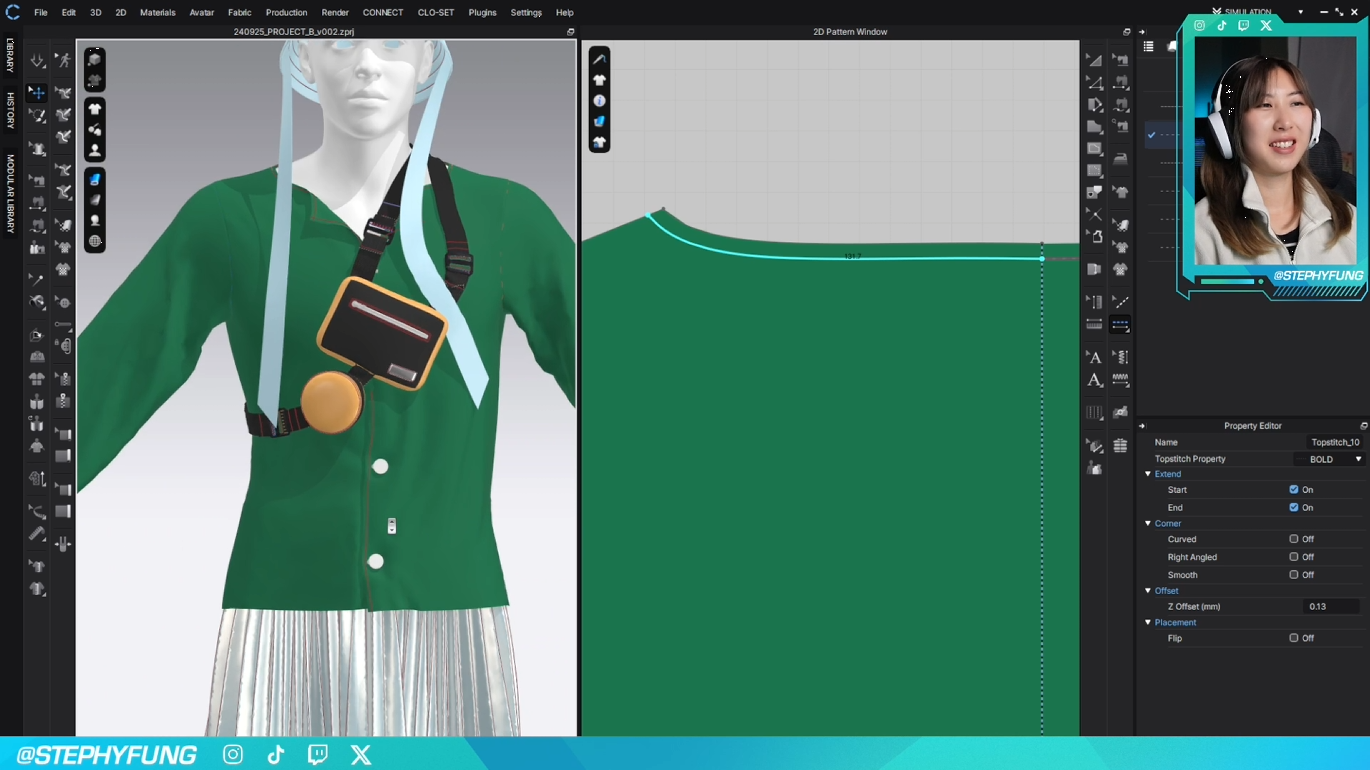Open Twitch icon in bottom banner
Viewport: 1370px width, 770px height.
pos(318,755)
